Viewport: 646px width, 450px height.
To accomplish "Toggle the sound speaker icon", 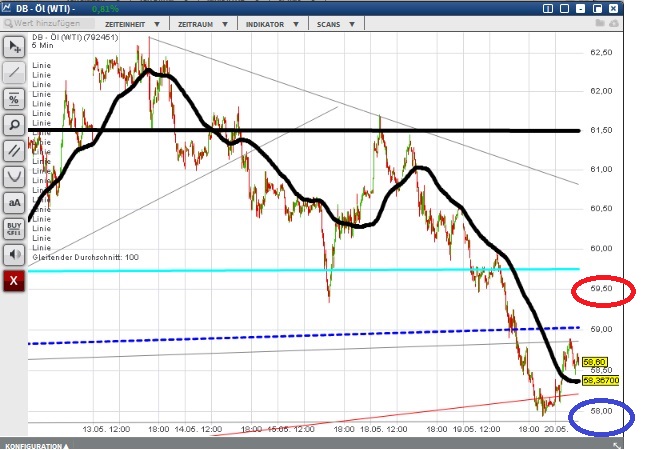I will 14,255.
